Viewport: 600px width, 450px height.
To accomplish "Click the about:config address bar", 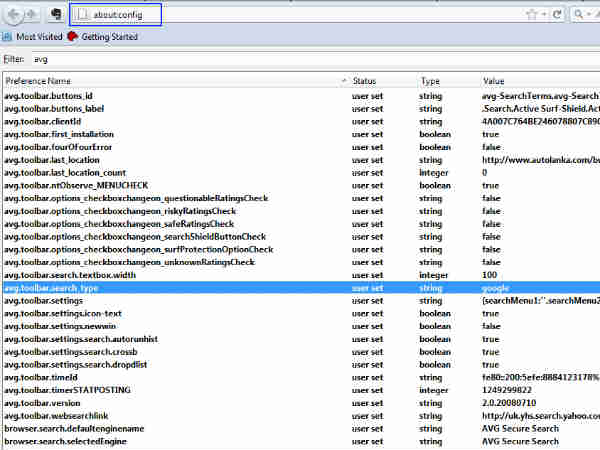I will click(x=300, y=15).
